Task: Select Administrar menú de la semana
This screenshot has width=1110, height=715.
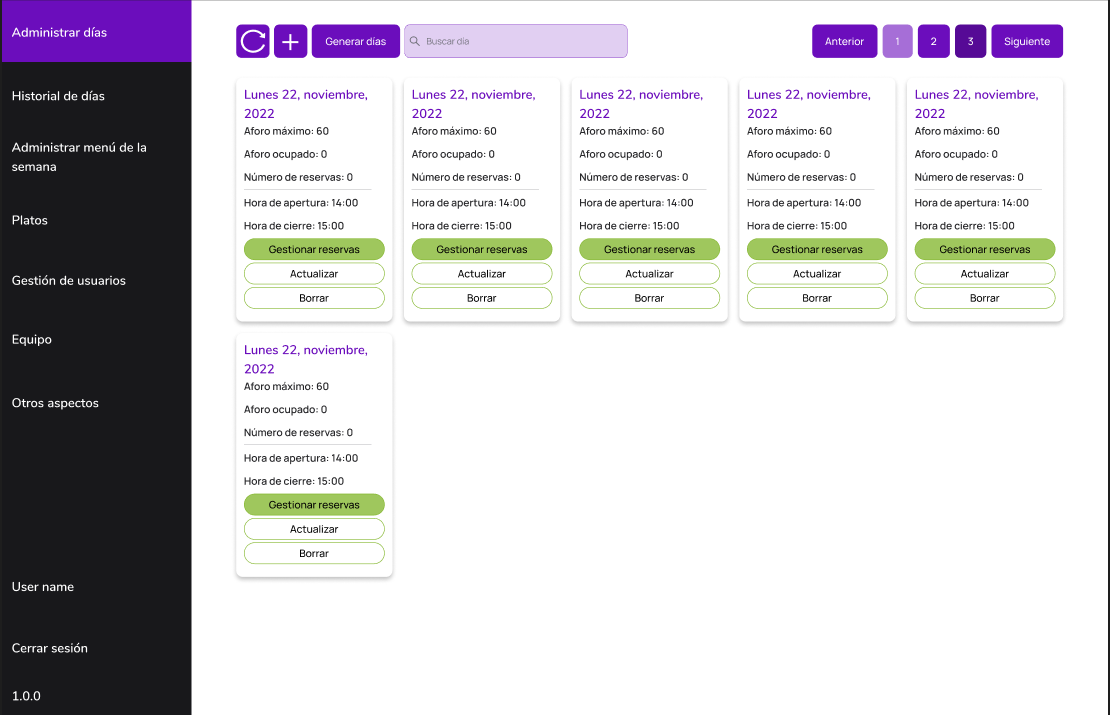Action: [79, 157]
